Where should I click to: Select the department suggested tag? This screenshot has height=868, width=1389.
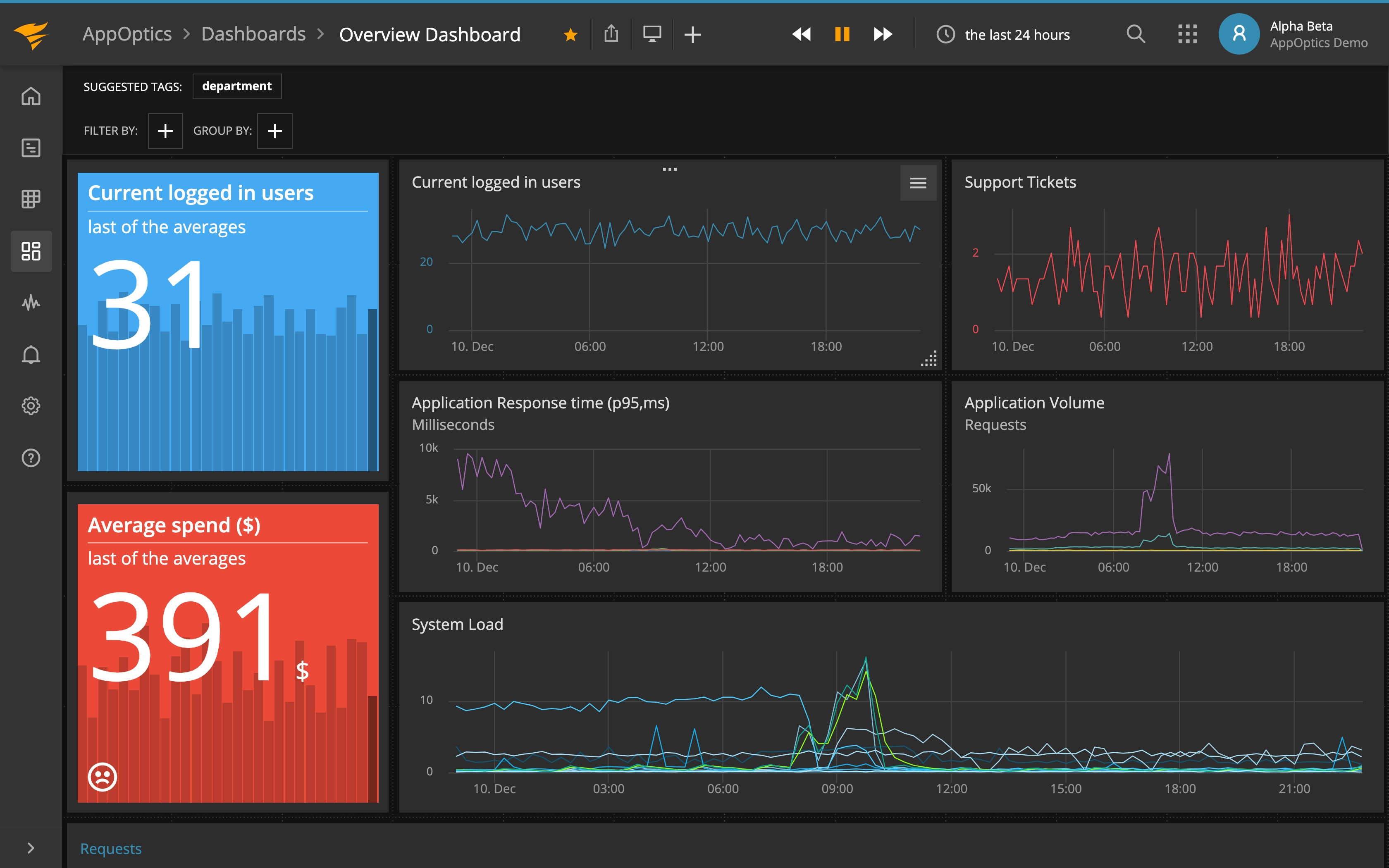236,86
